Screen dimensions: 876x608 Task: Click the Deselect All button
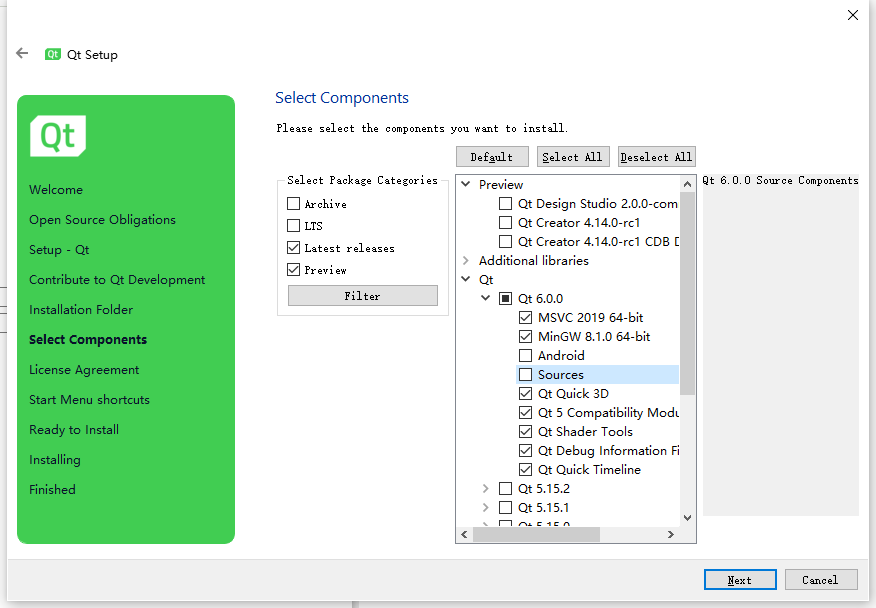pyautogui.click(x=656, y=157)
